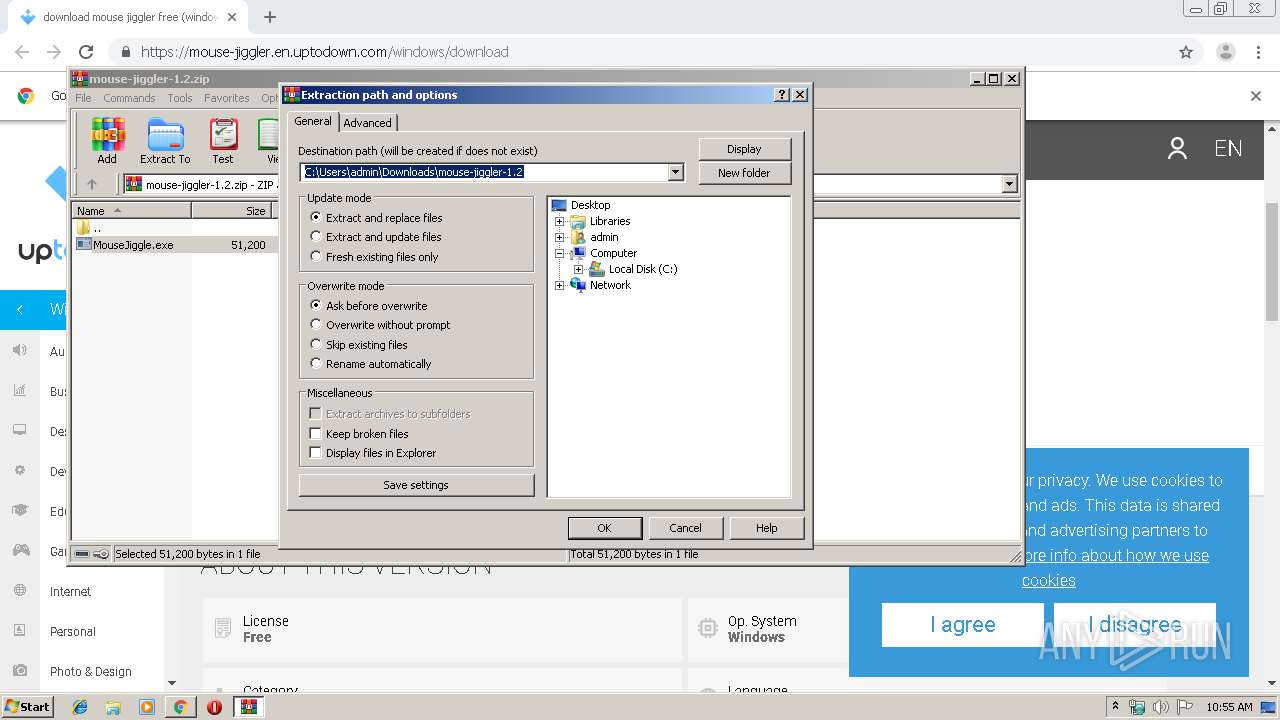The image size is (1280, 720).
Task: Click Cancel in extraction dialog
Action: click(x=685, y=528)
